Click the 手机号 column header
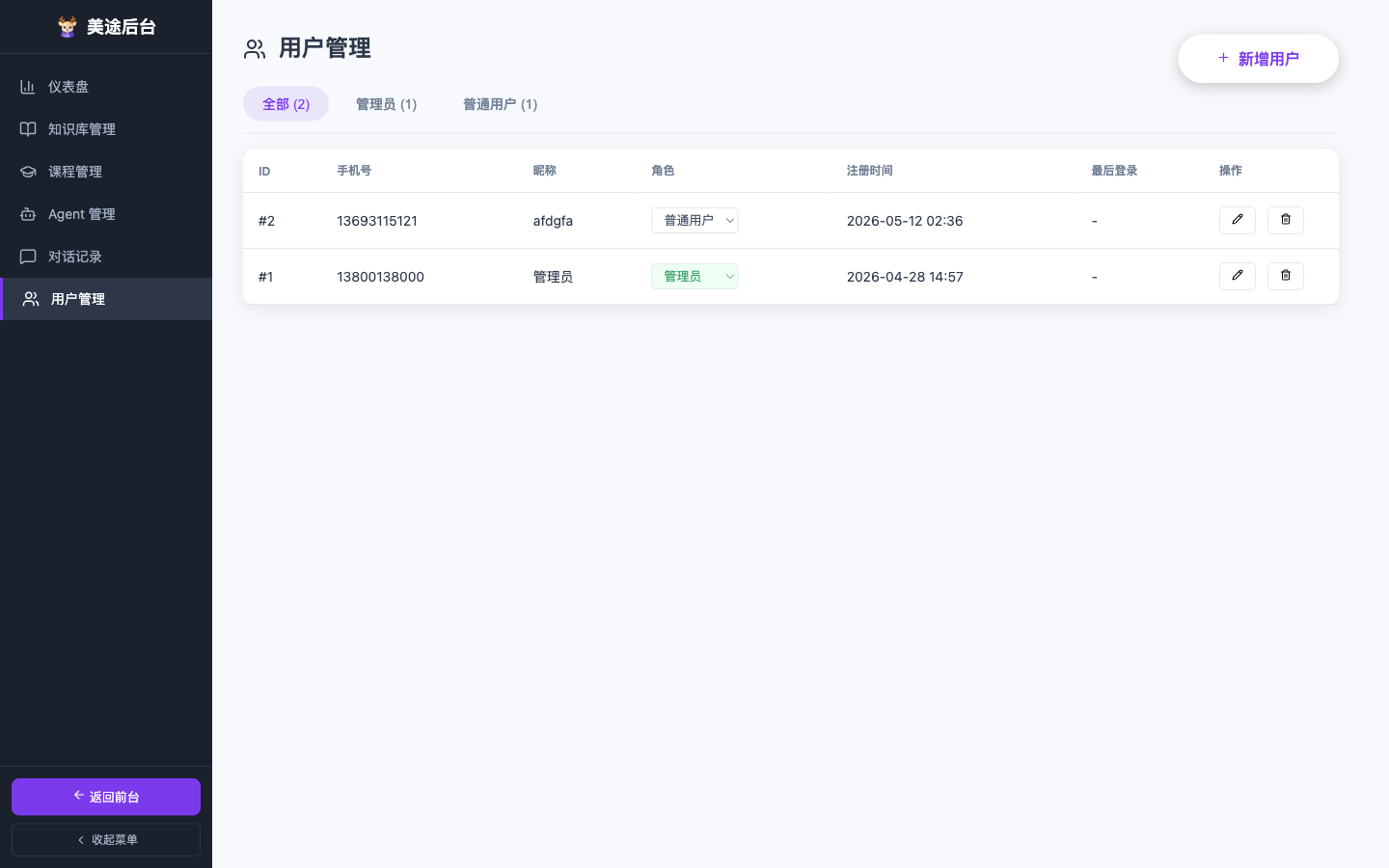This screenshot has width=1389, height=868. coord(354,171)
